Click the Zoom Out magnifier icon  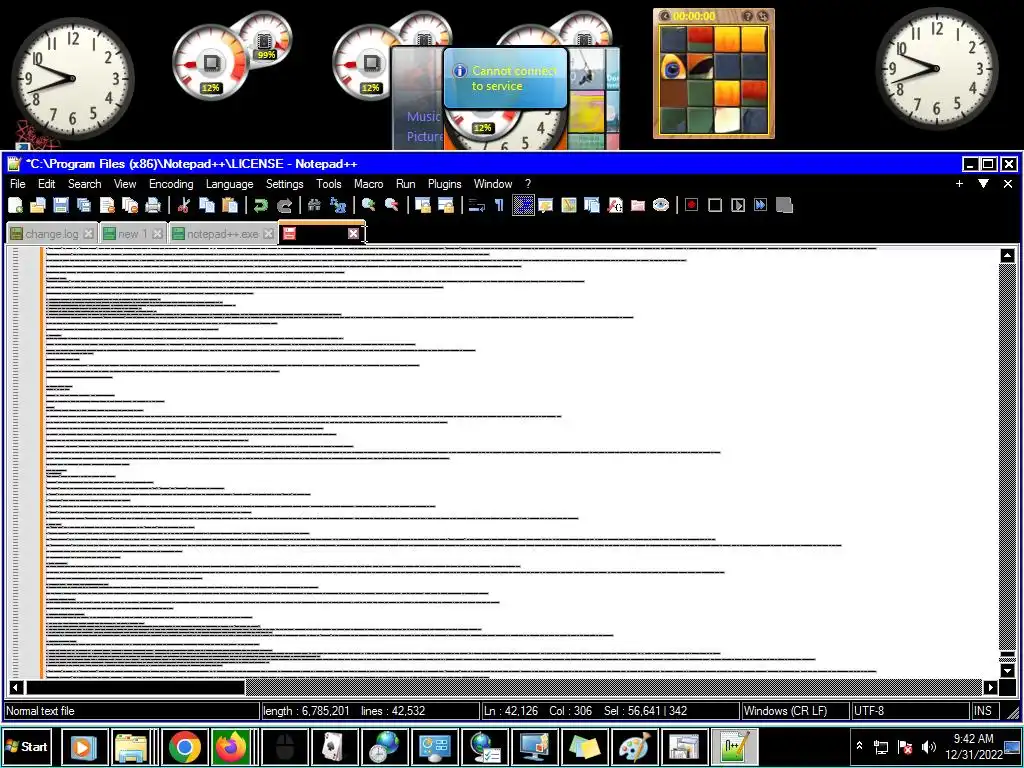coord(391,206)
